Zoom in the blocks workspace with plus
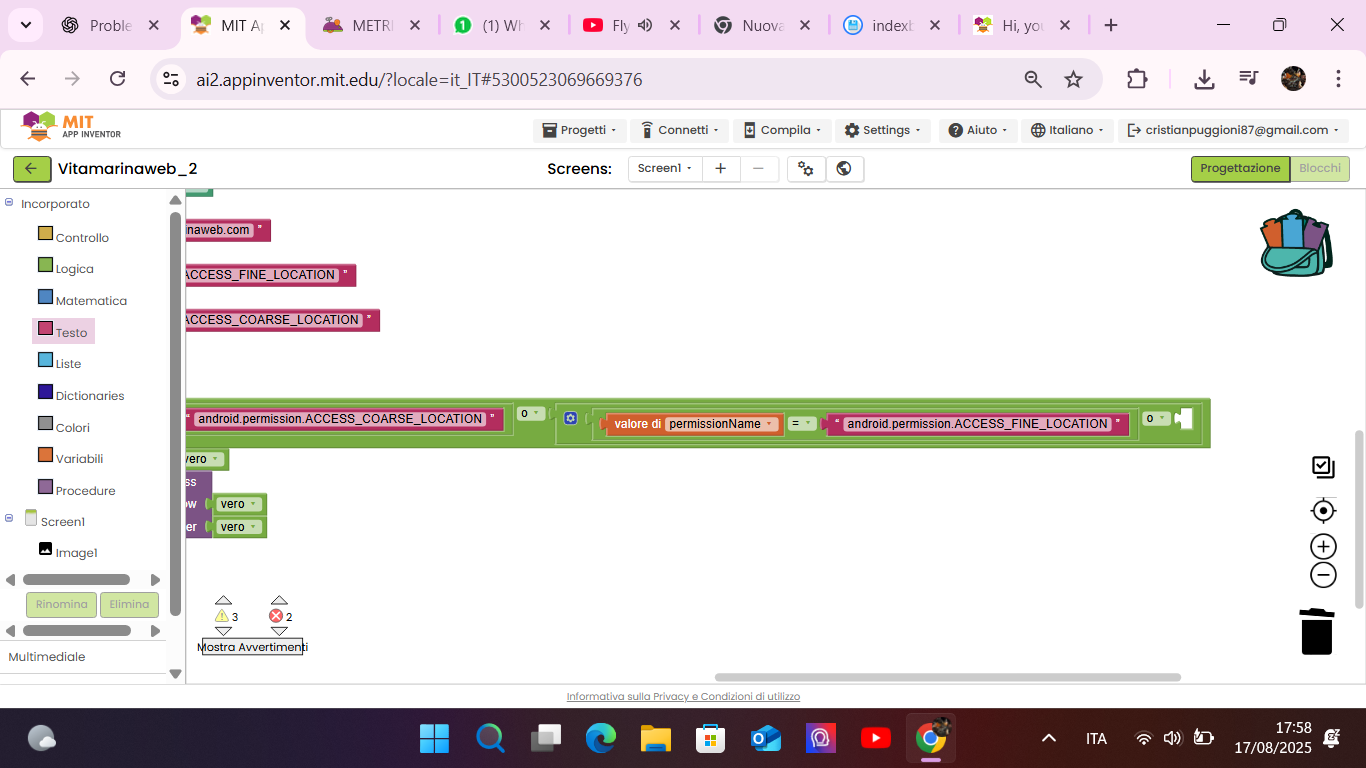Viewport: 1366px width, 768px height. pos(1323,546)
